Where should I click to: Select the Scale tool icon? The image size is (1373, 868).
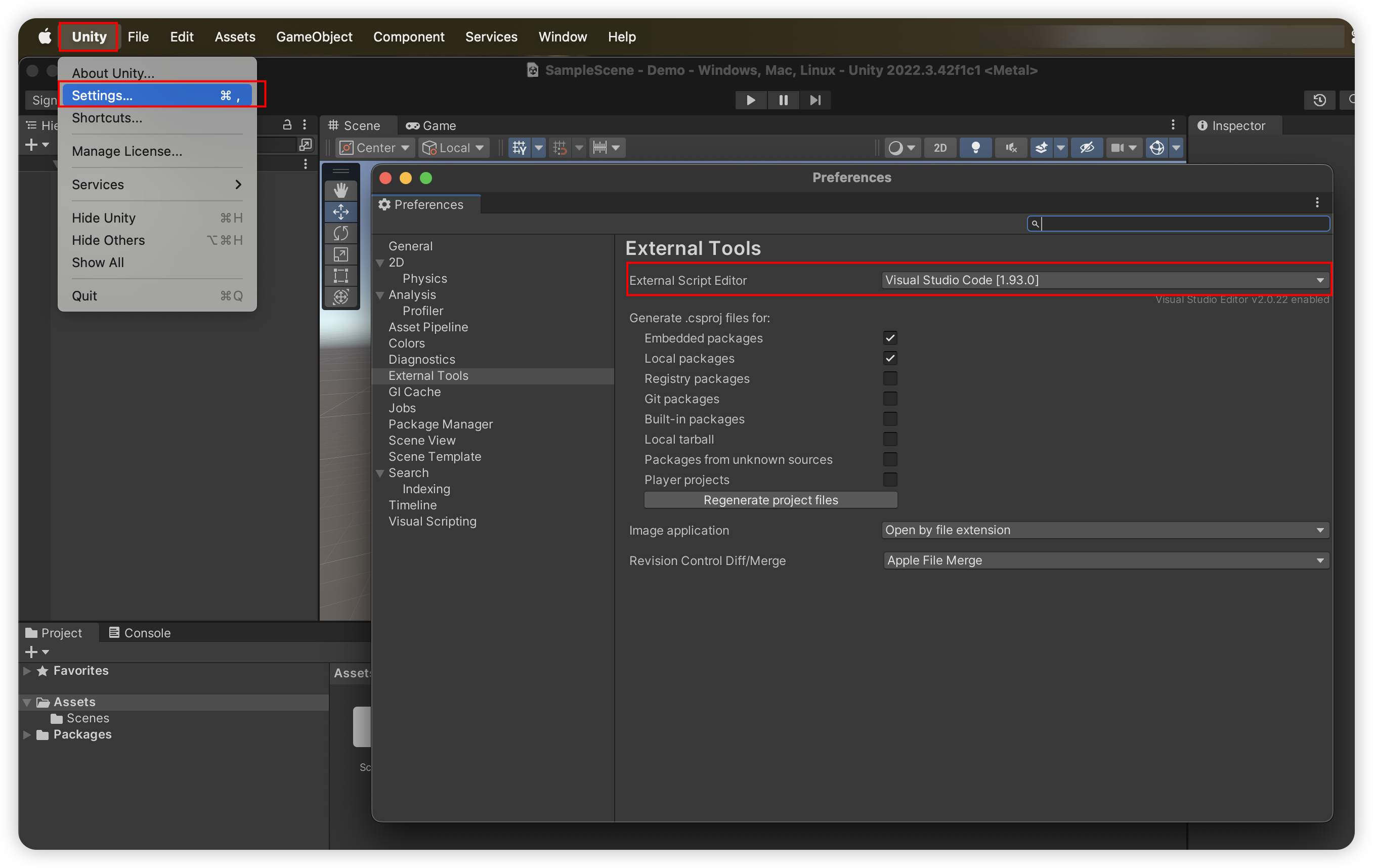pyautogui.click(x=340, y=255)
